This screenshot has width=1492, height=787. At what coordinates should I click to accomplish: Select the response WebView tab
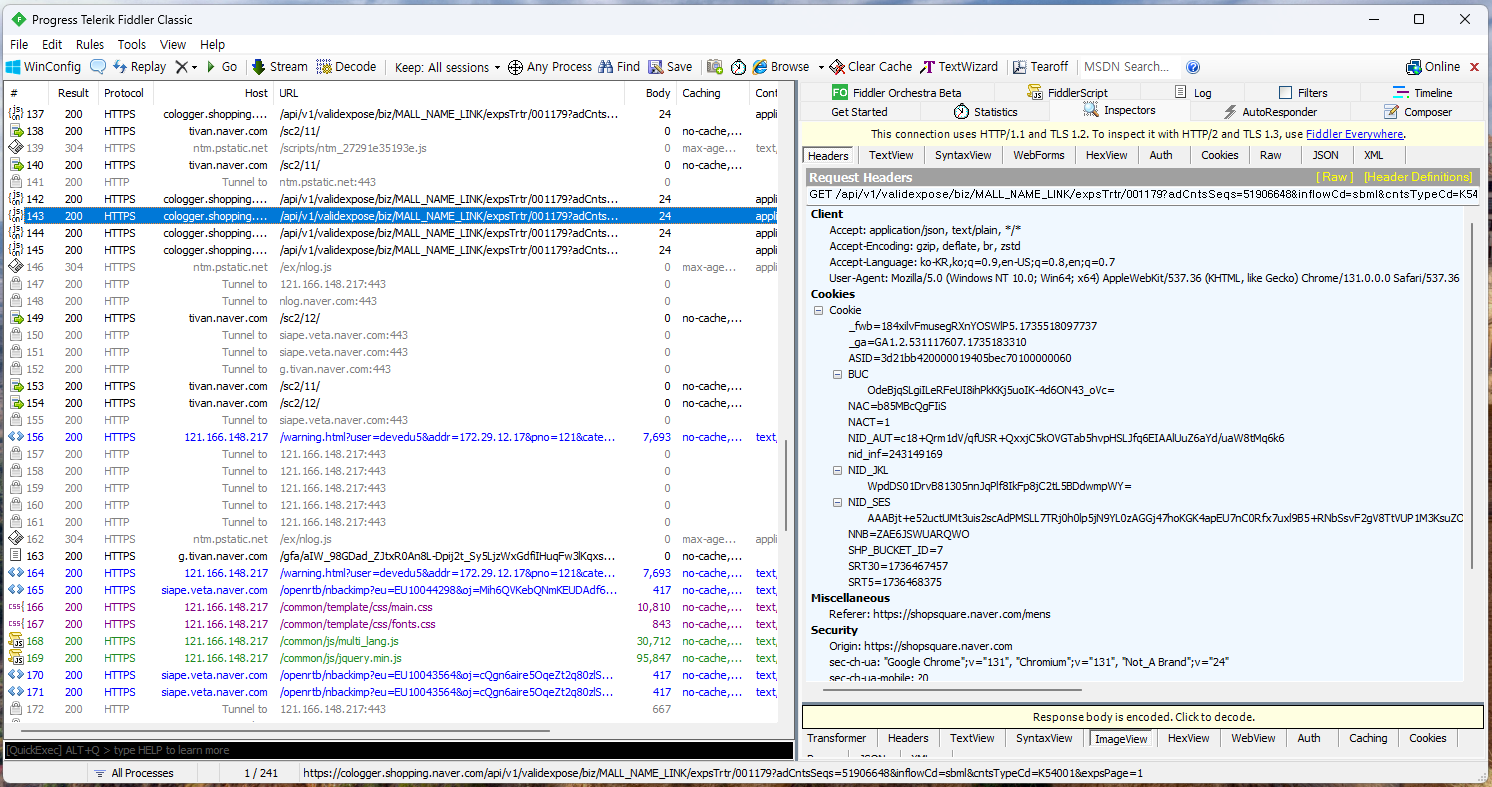[x=1253, y=738]
